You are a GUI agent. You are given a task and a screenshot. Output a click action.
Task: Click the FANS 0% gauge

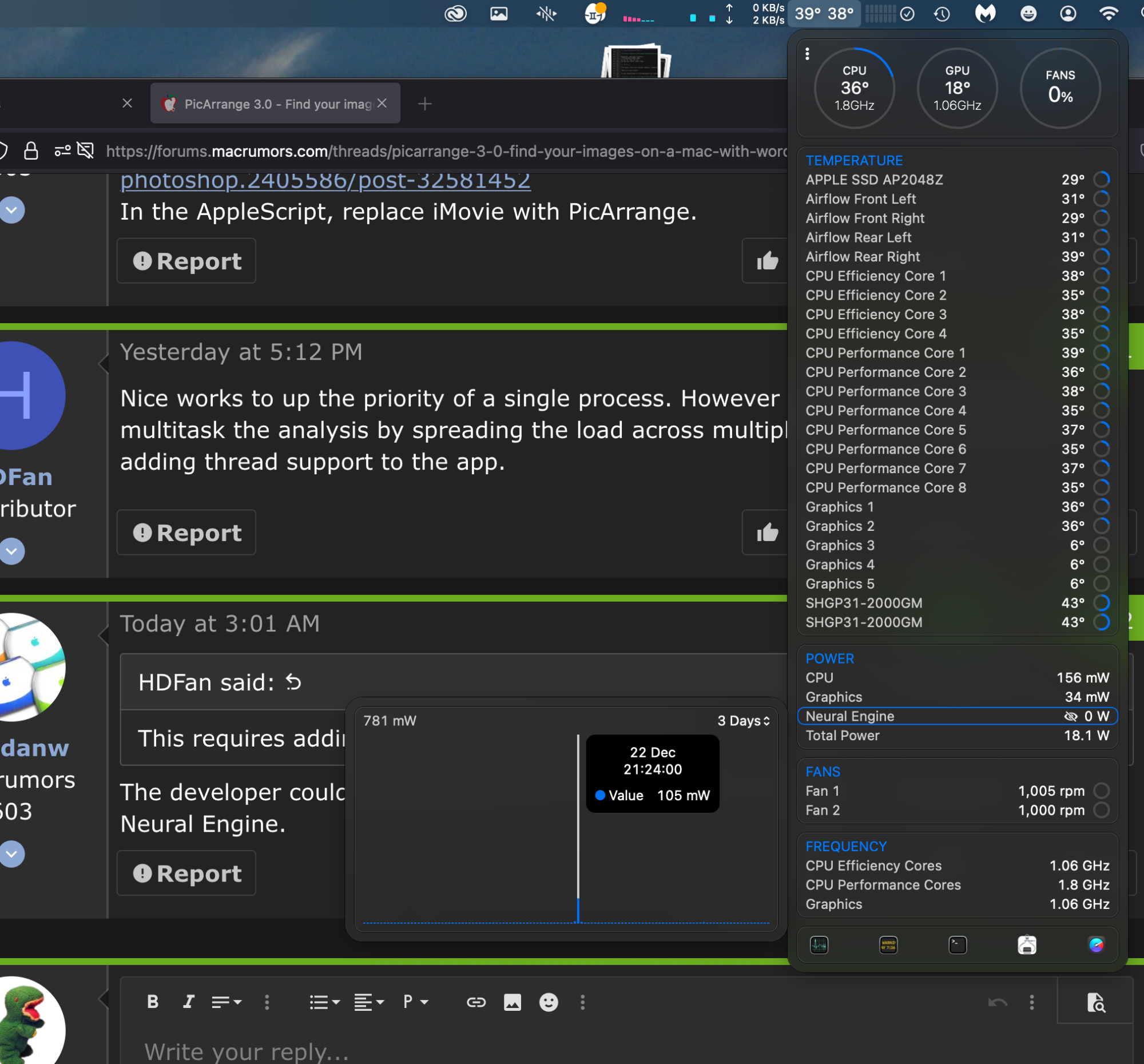(1060, 88)
